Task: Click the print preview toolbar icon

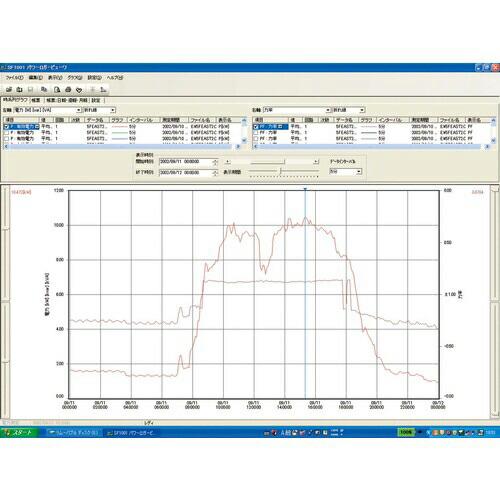Action: point(57,89)
